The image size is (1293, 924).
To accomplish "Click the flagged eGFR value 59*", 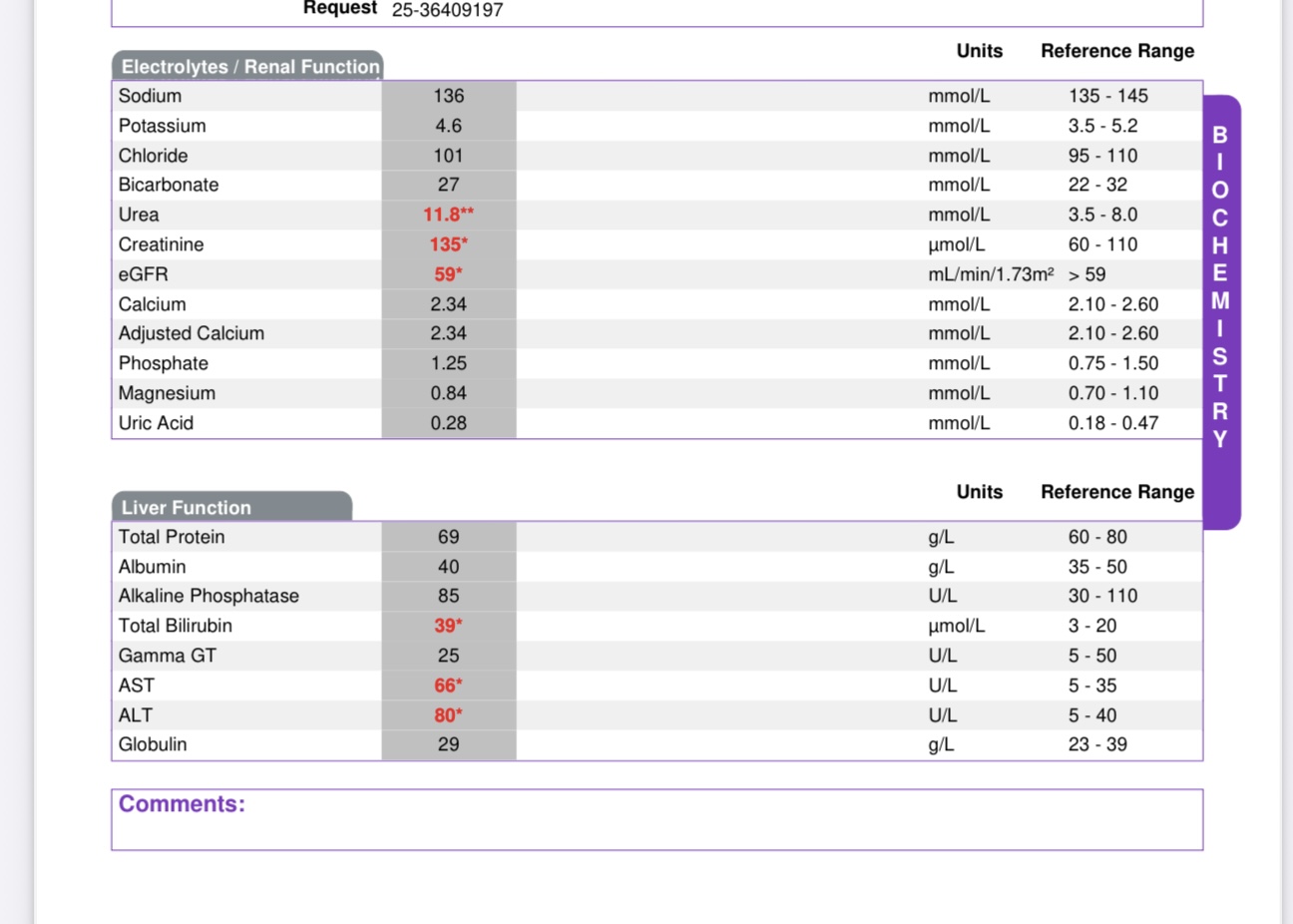I will (x=448, y=274).
